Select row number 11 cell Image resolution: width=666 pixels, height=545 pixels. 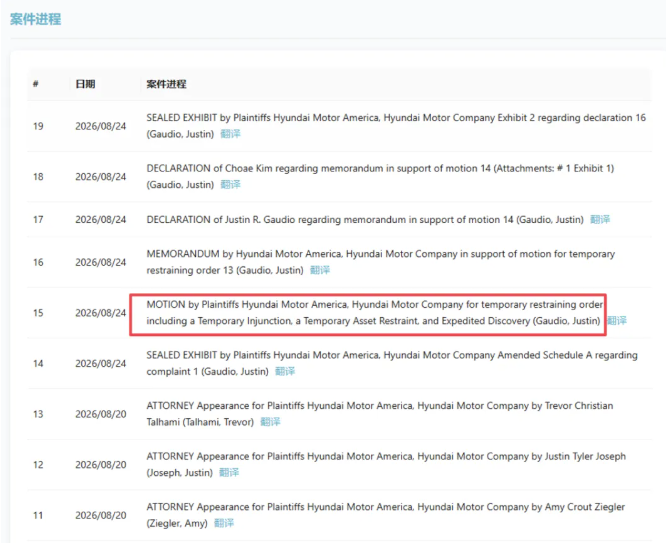coord(38,515)
